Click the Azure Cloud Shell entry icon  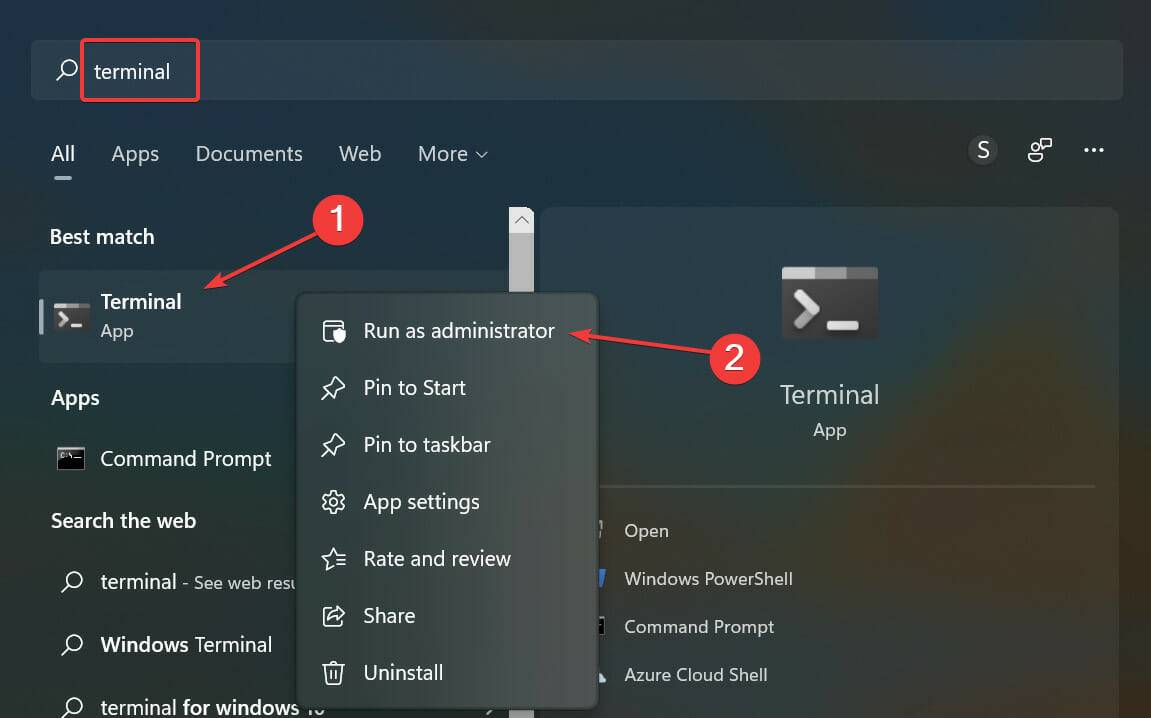604,675
